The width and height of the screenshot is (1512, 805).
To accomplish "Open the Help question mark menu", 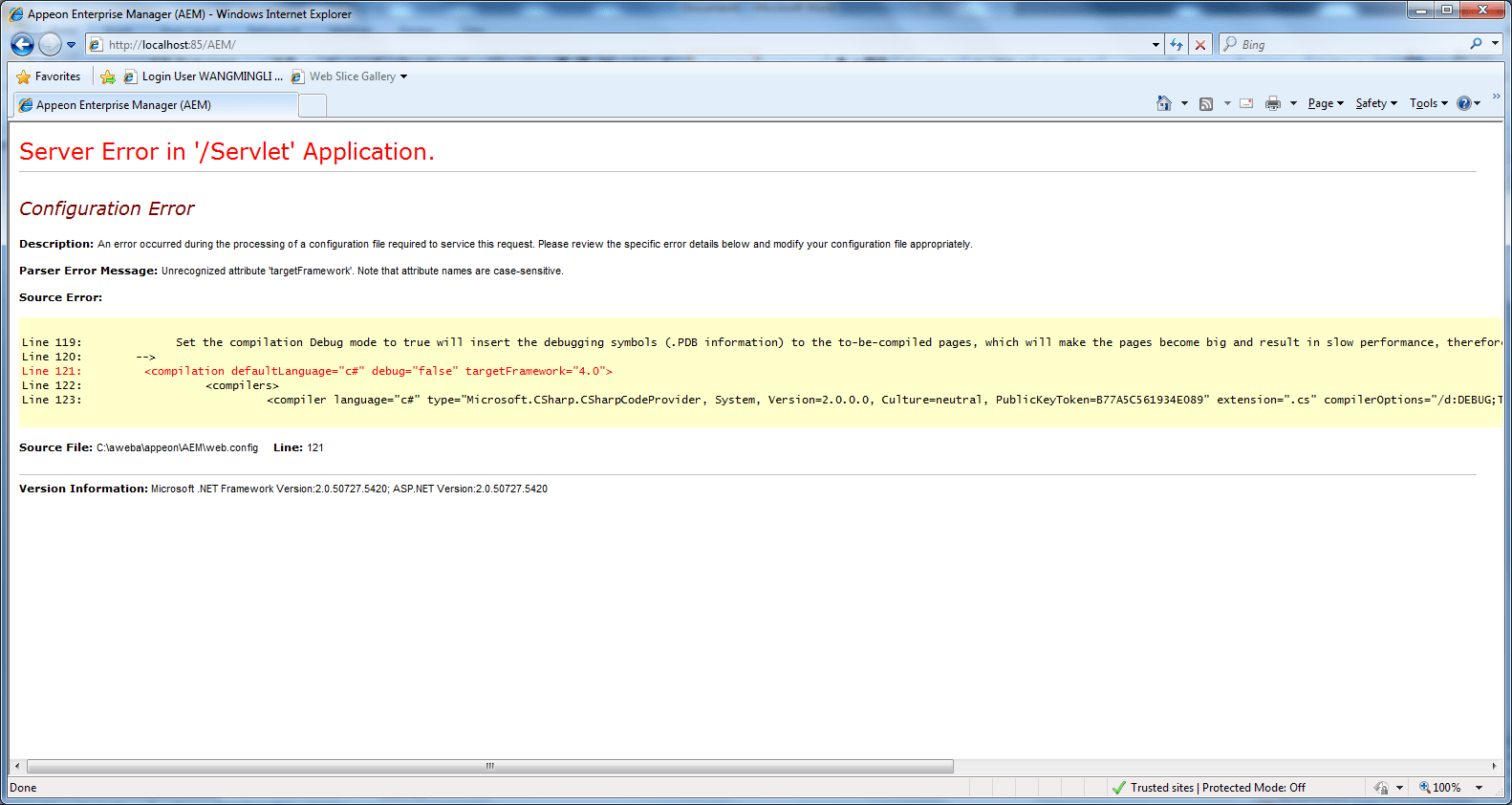I will (x=1469, y=103).
